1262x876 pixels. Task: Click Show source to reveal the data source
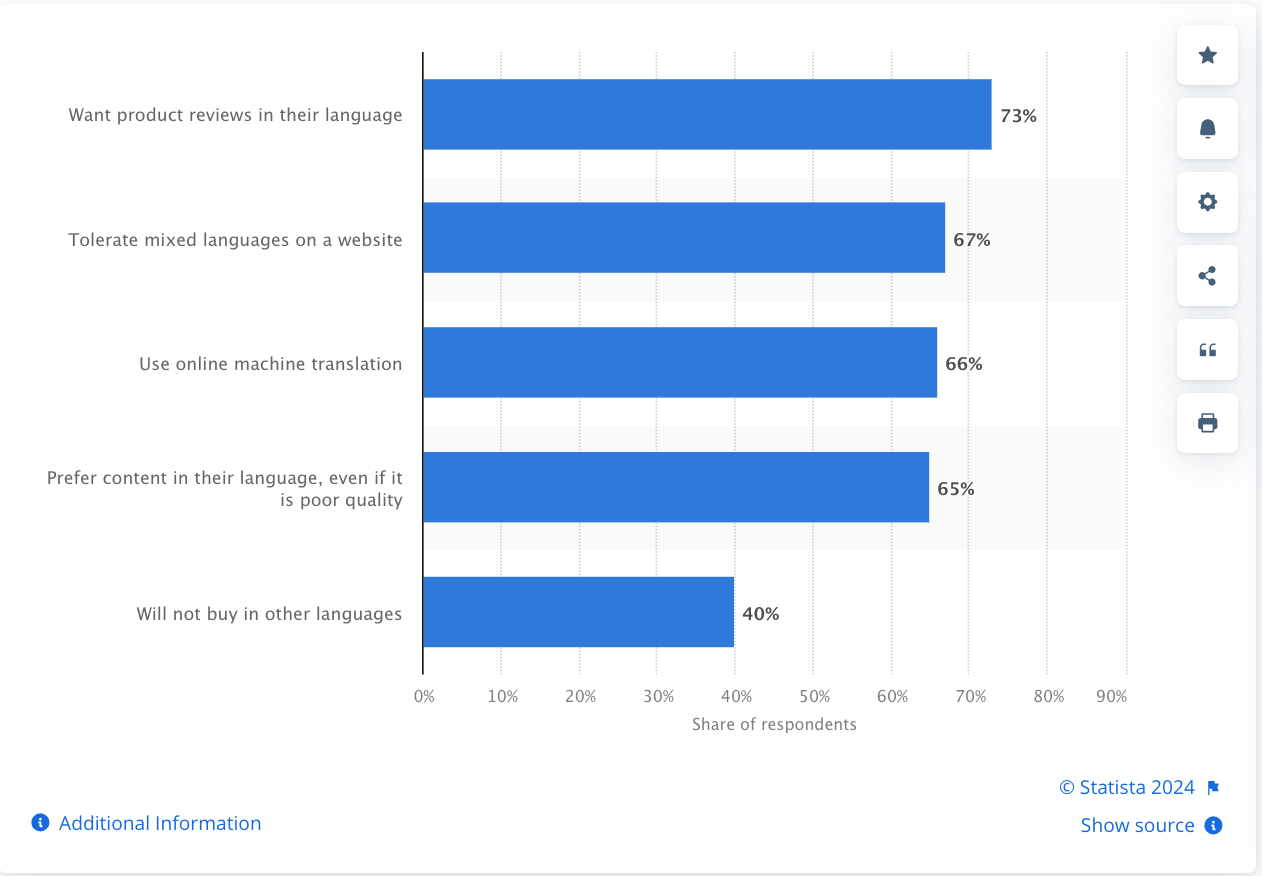[x=1138, y=825]
